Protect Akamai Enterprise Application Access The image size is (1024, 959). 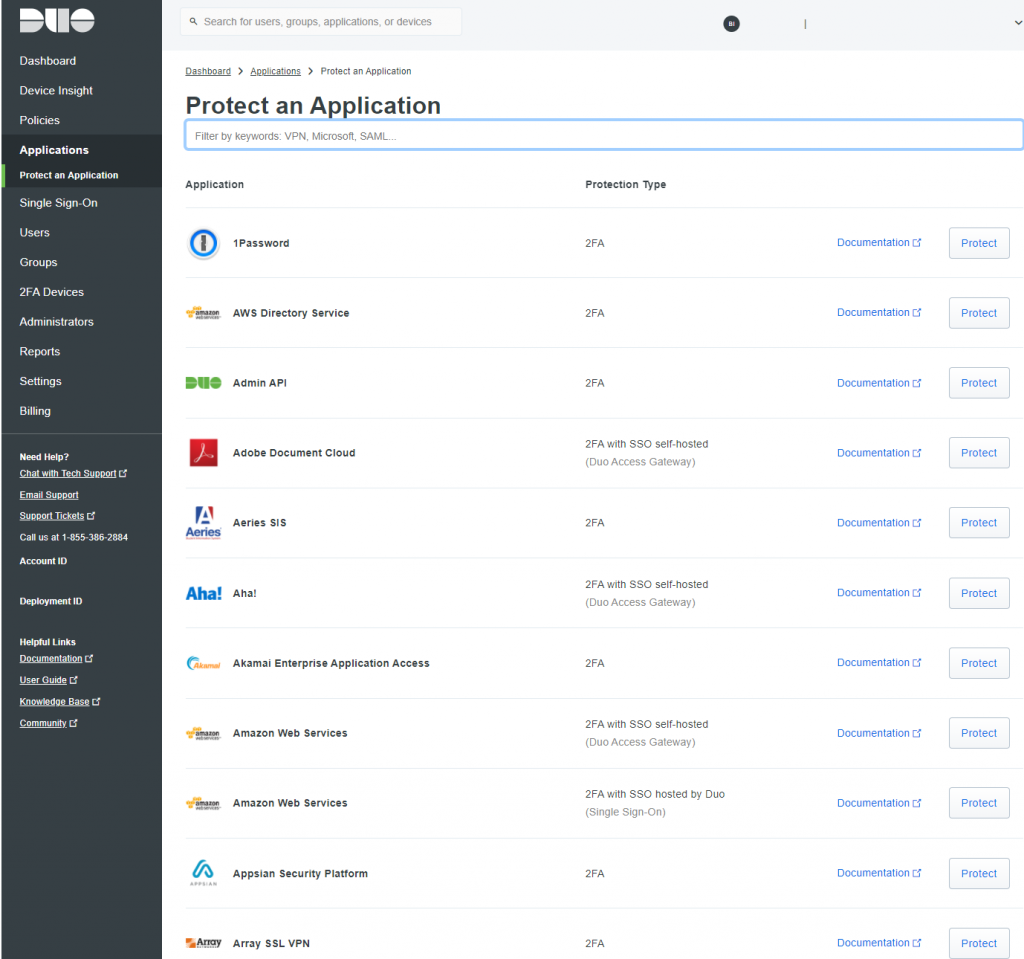pos(979,663)
